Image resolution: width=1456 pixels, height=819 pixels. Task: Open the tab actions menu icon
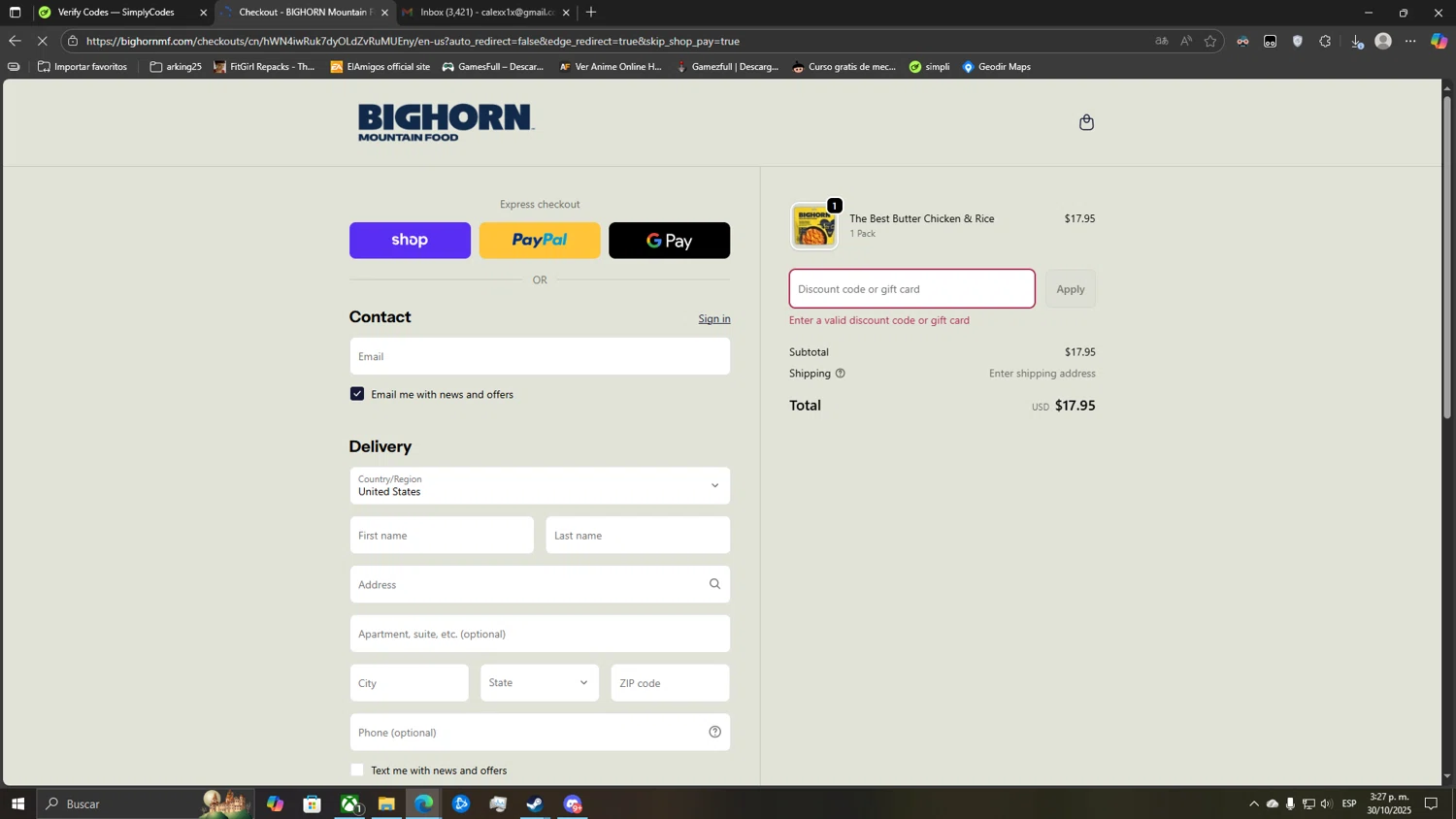[x=15, y=13]
